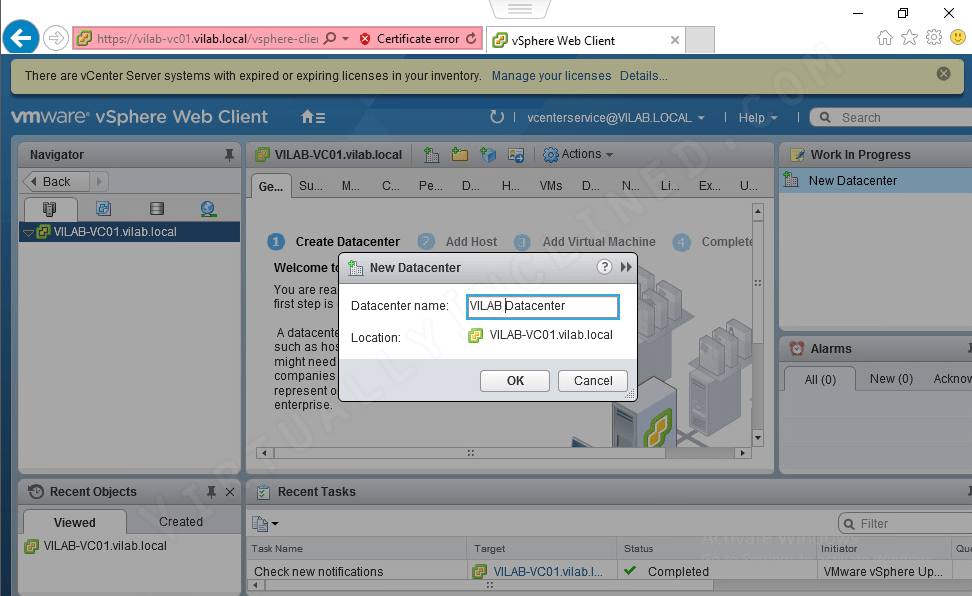972x596 pixels.
Task: Open the Networking inventory globe icon
Action: coord(207,208)
